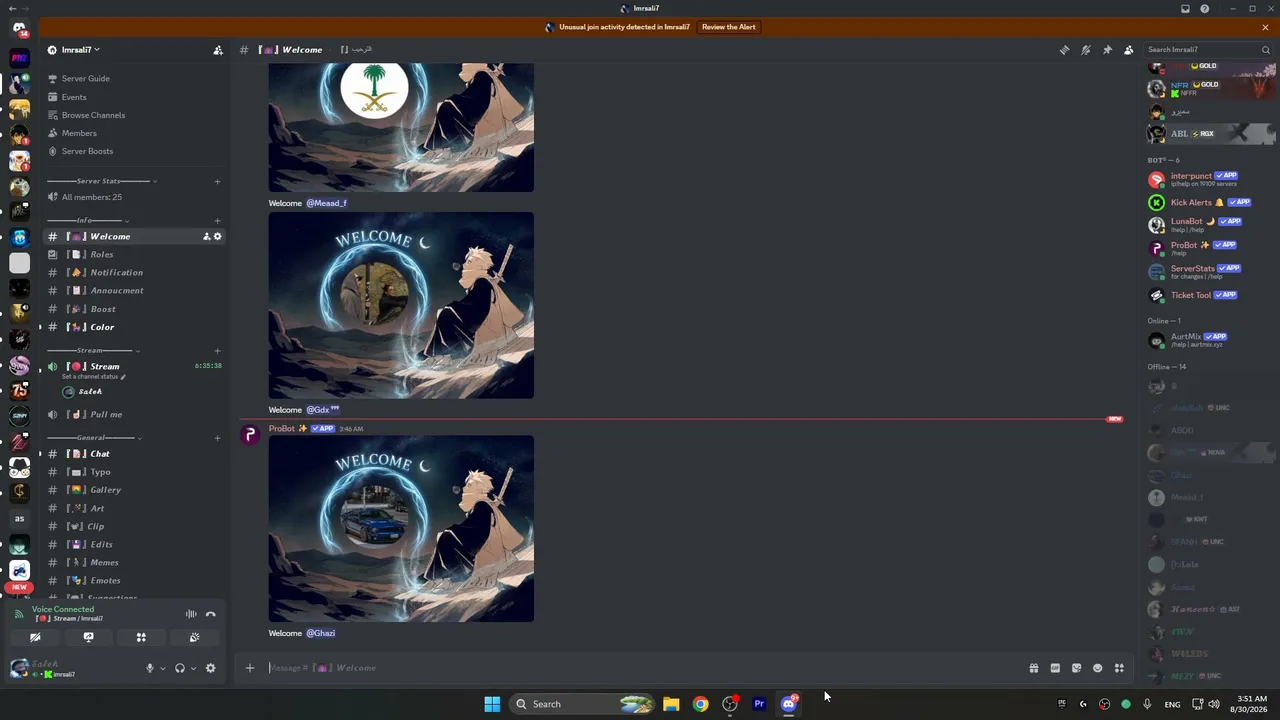Click the @Ghazi mention
Image resolution: width=1280 pixels, height=720 pixels.
[x=321, y=633]
